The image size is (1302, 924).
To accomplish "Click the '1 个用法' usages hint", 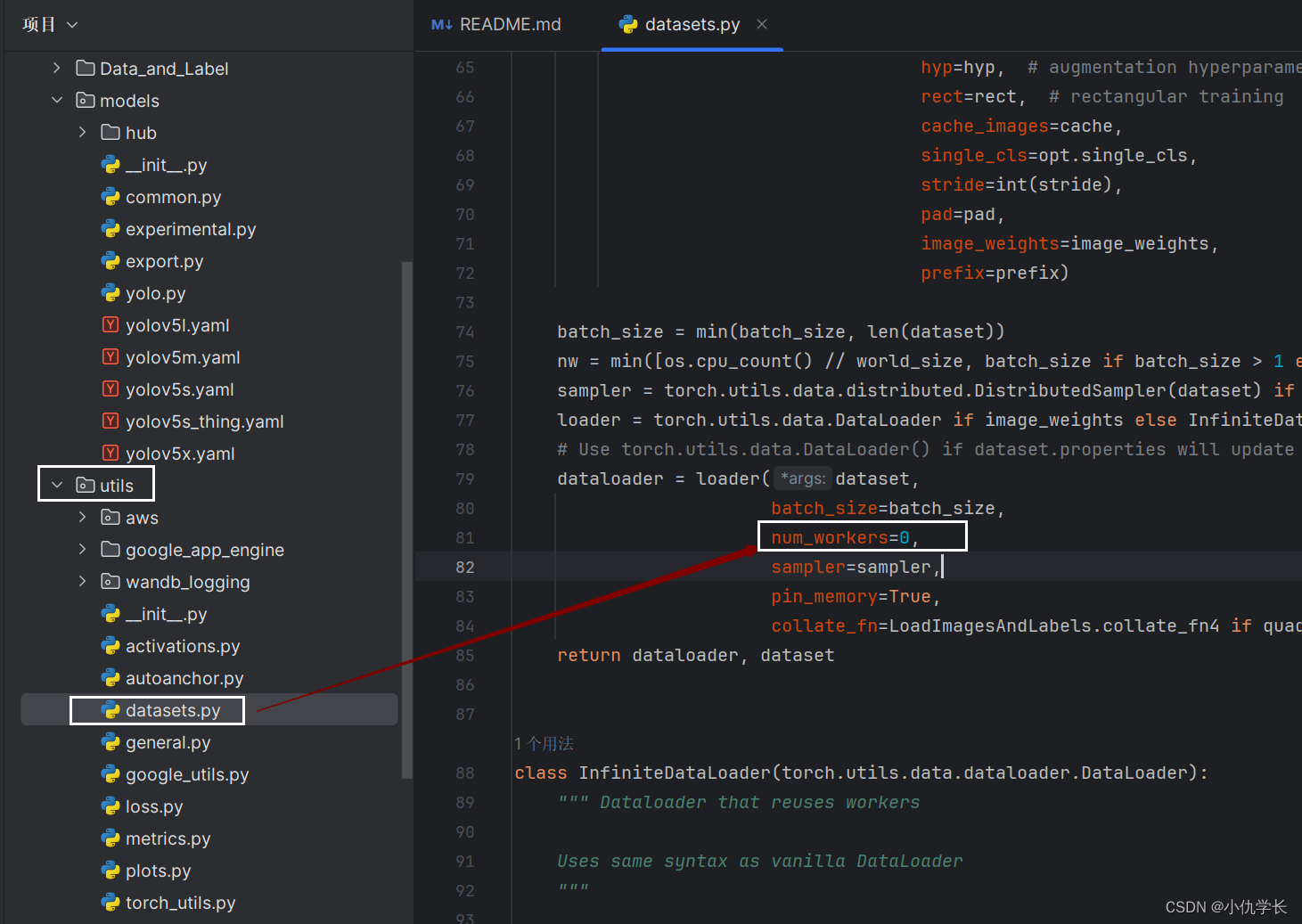I will tap(544, 743).
